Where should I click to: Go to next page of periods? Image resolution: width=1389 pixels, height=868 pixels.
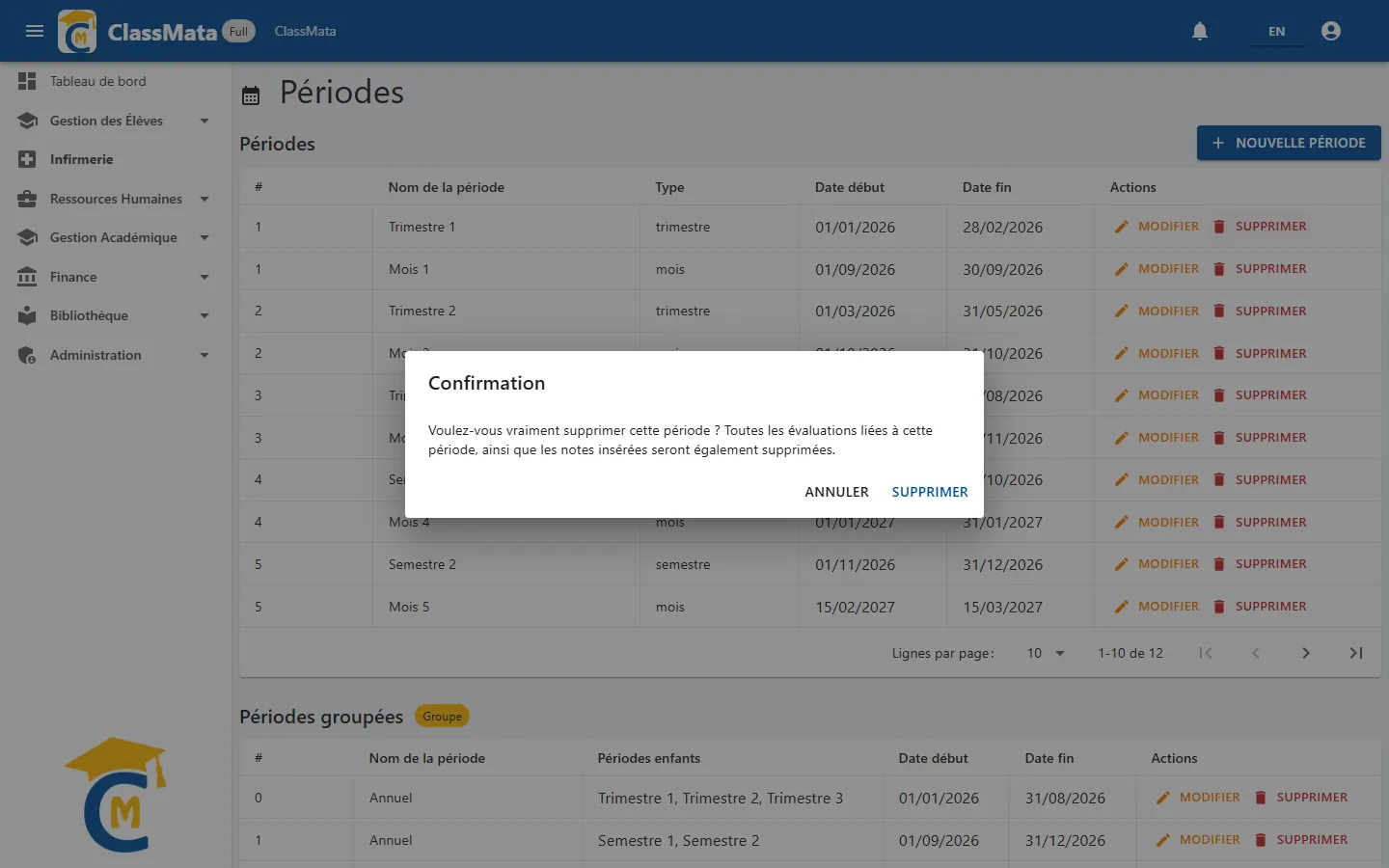(1306, 653)
